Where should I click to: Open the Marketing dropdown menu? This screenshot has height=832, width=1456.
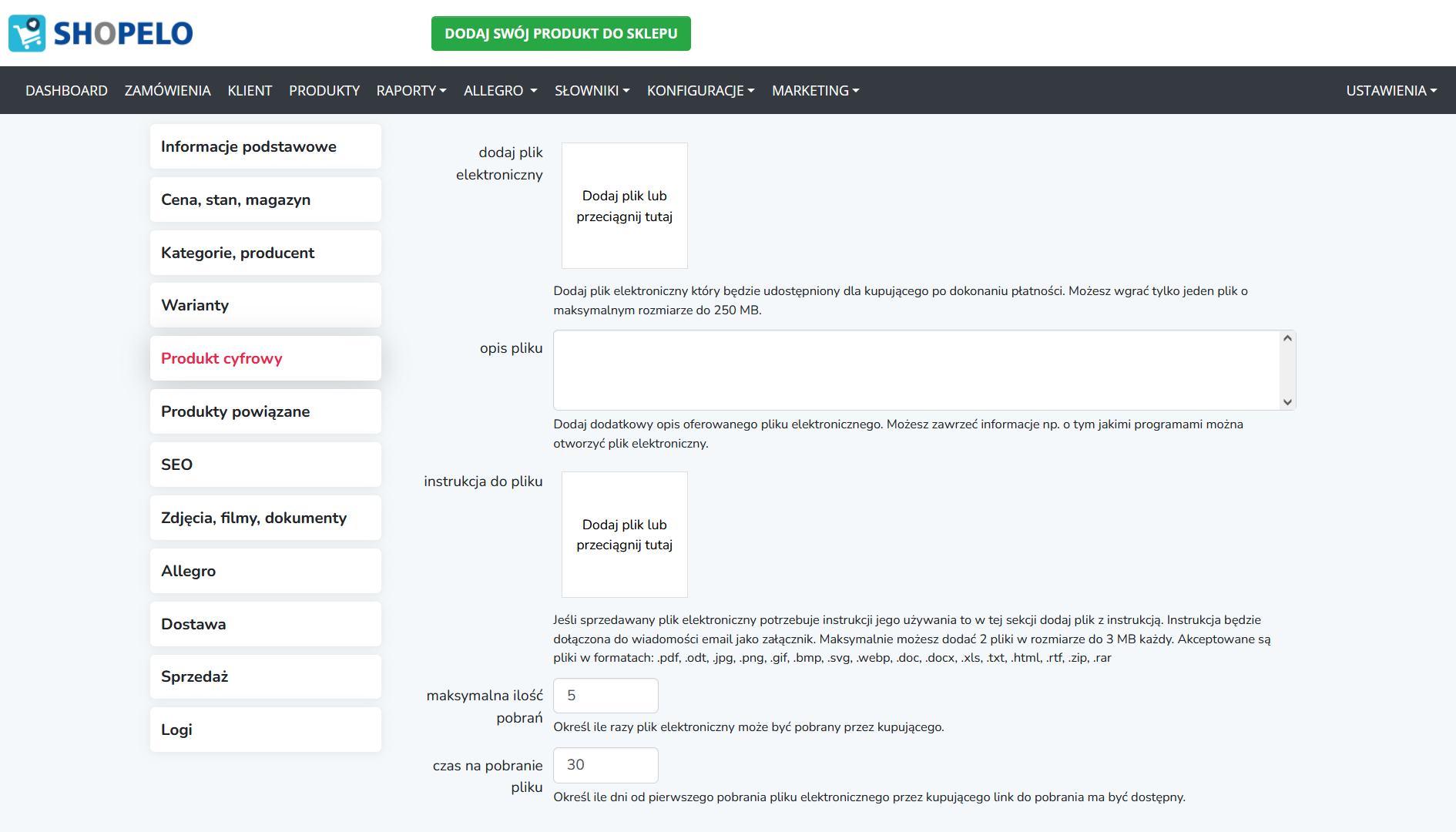point(816,90)
